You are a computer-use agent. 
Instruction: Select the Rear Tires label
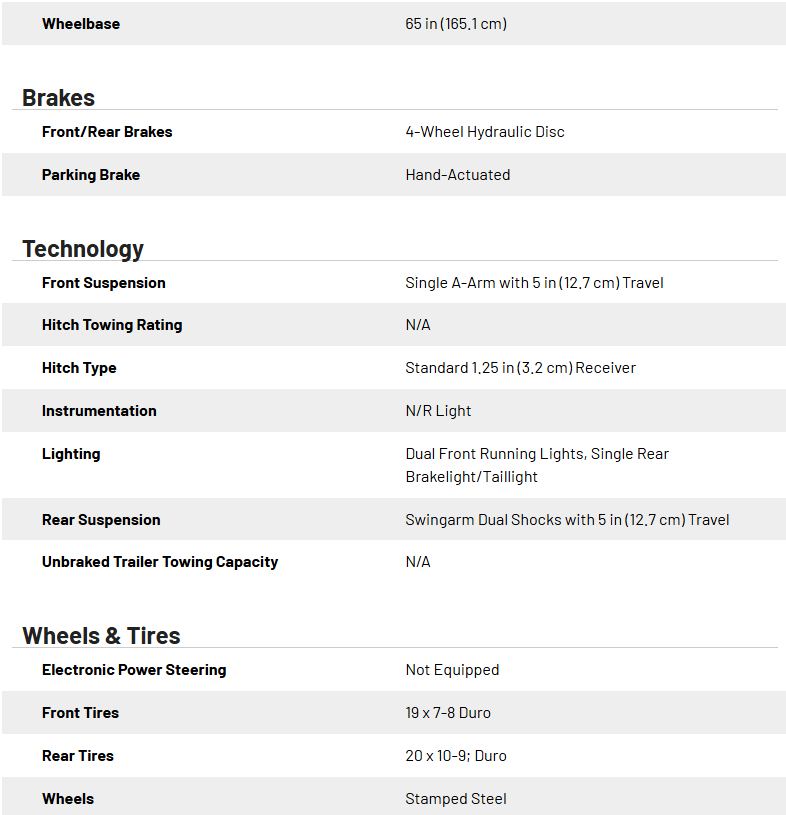[x=78, y=756]
